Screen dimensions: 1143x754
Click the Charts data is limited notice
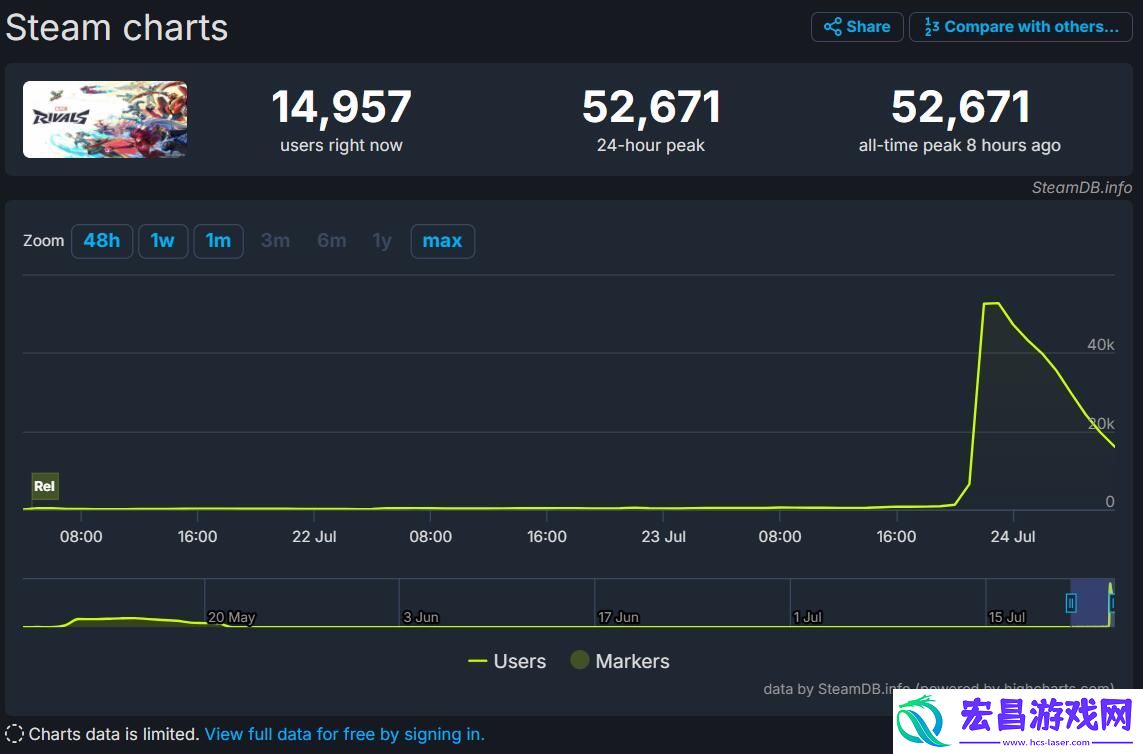[114, 734]
